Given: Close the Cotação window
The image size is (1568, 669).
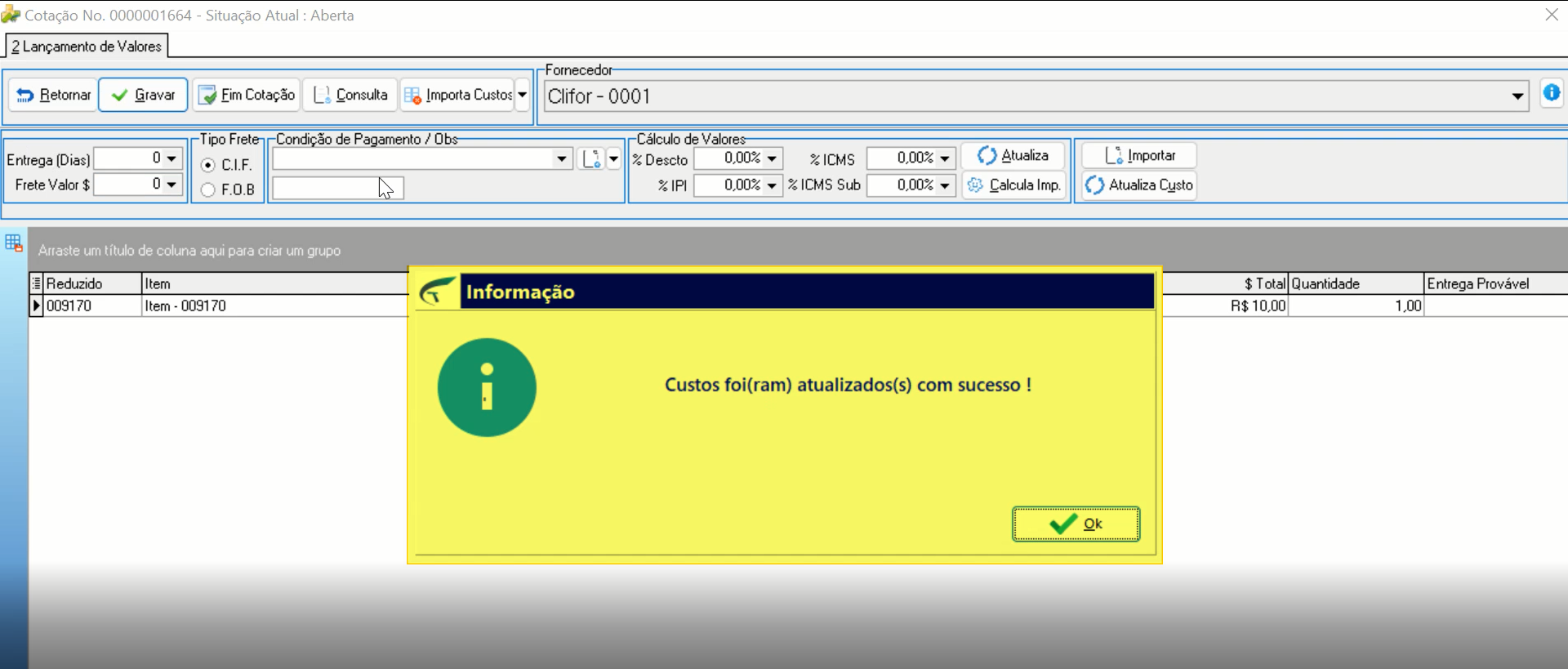Looking at the screenshot, I should pos(1552,15).
